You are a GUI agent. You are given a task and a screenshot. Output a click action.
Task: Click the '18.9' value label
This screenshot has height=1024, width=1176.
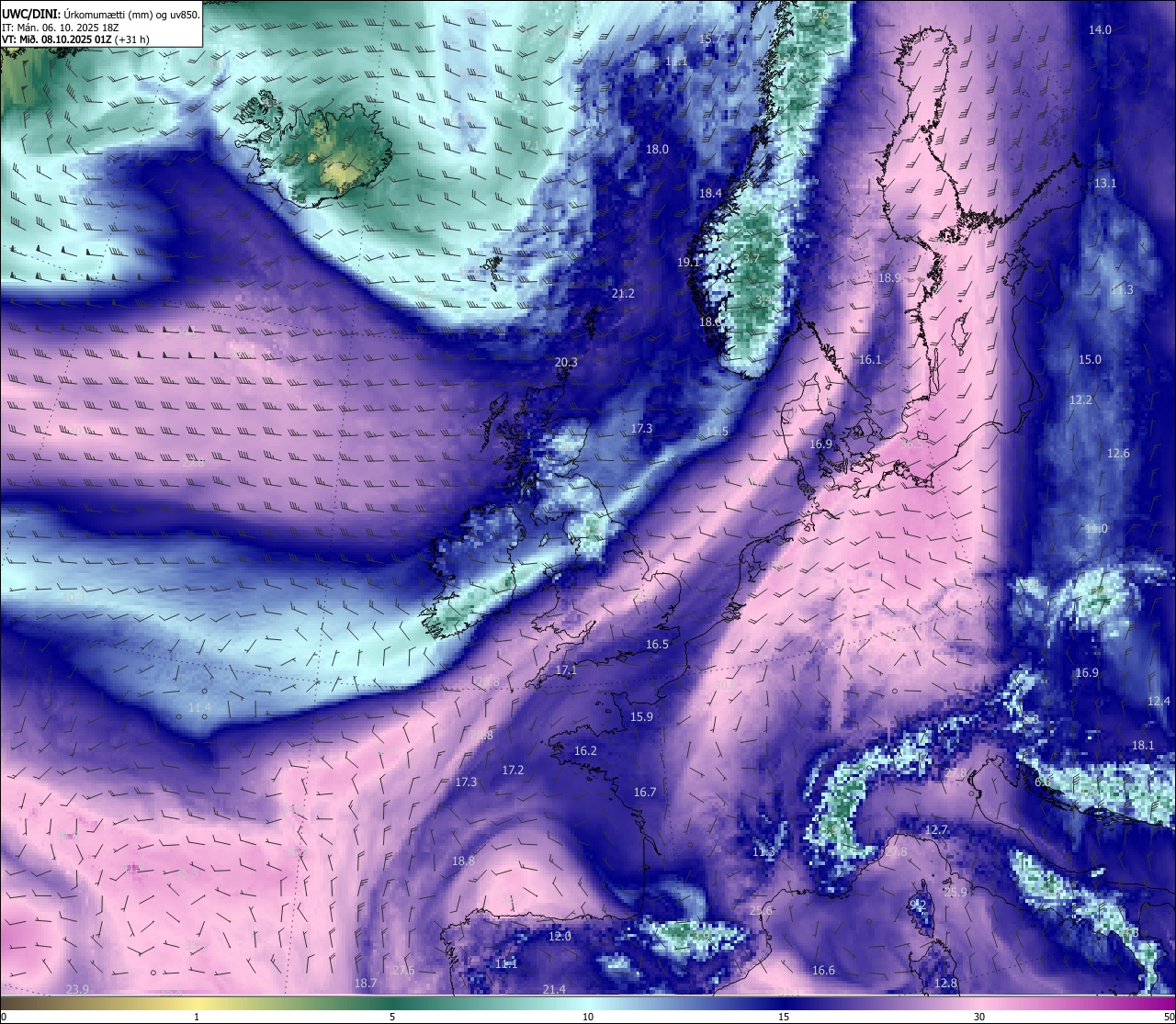point(889,278)
